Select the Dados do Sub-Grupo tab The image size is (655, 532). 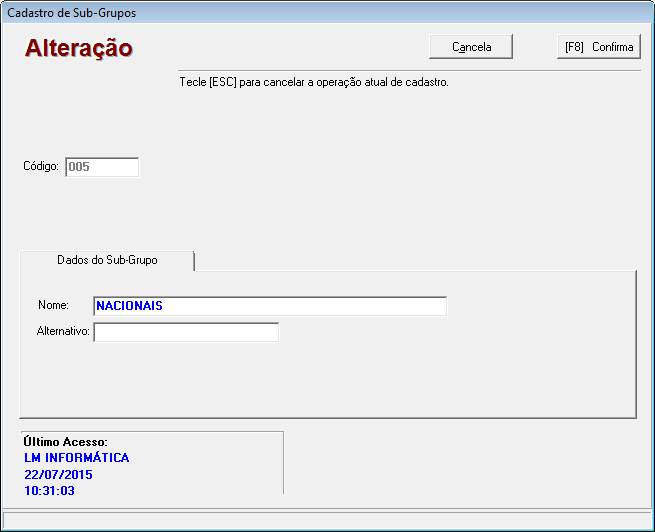[x=107, y=259]
